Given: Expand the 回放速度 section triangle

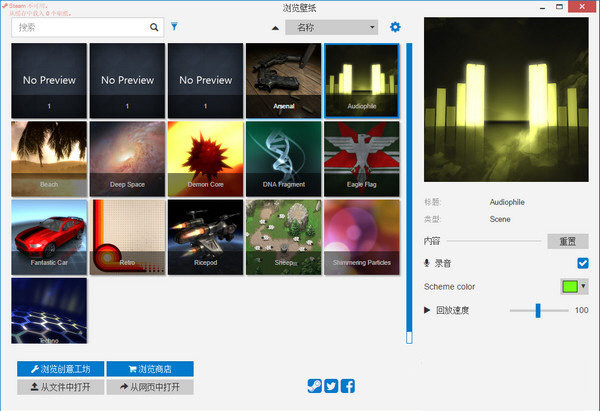Looking at the screenshot, I should click(x=427, y=310).
